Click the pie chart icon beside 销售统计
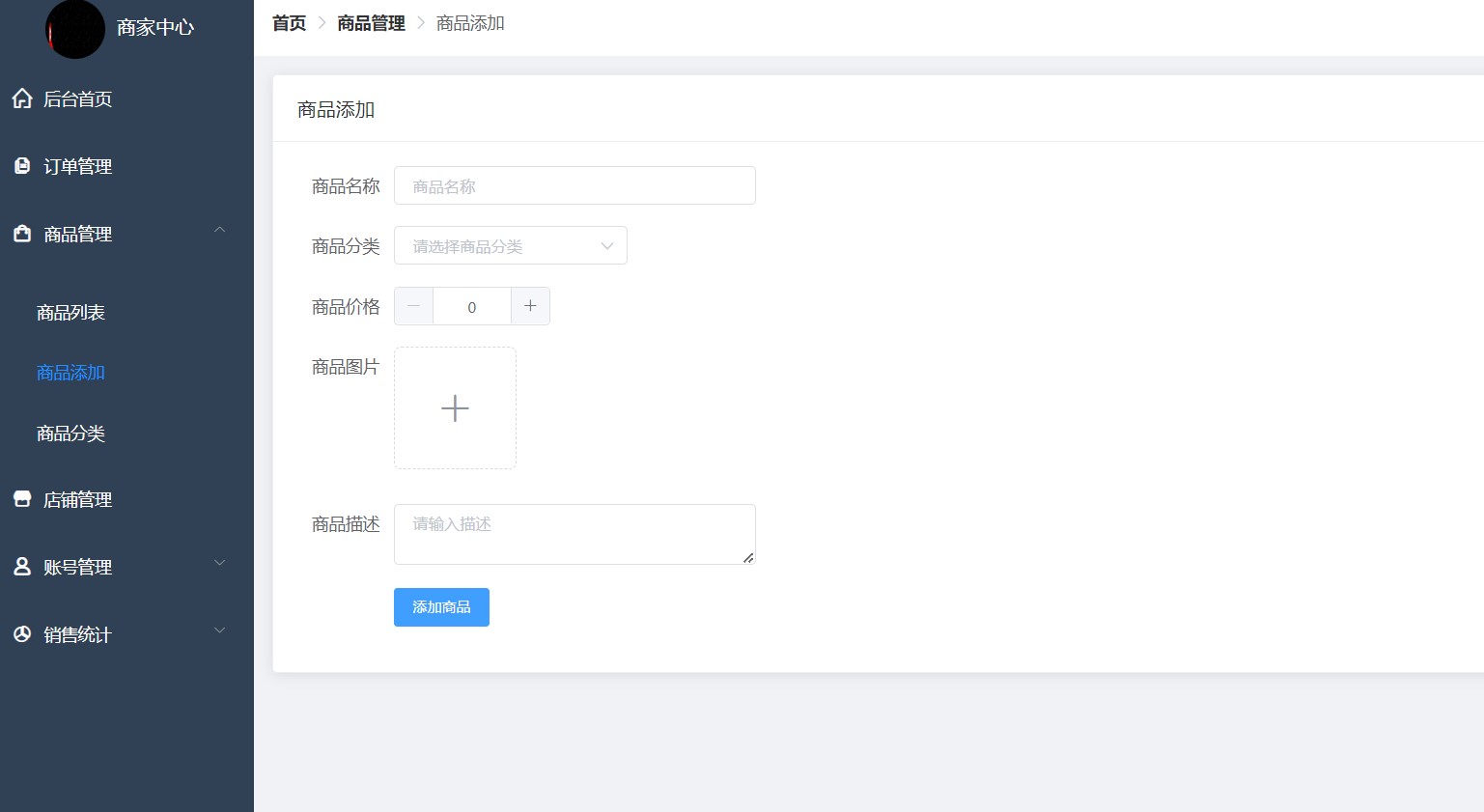 coord(22,634)
